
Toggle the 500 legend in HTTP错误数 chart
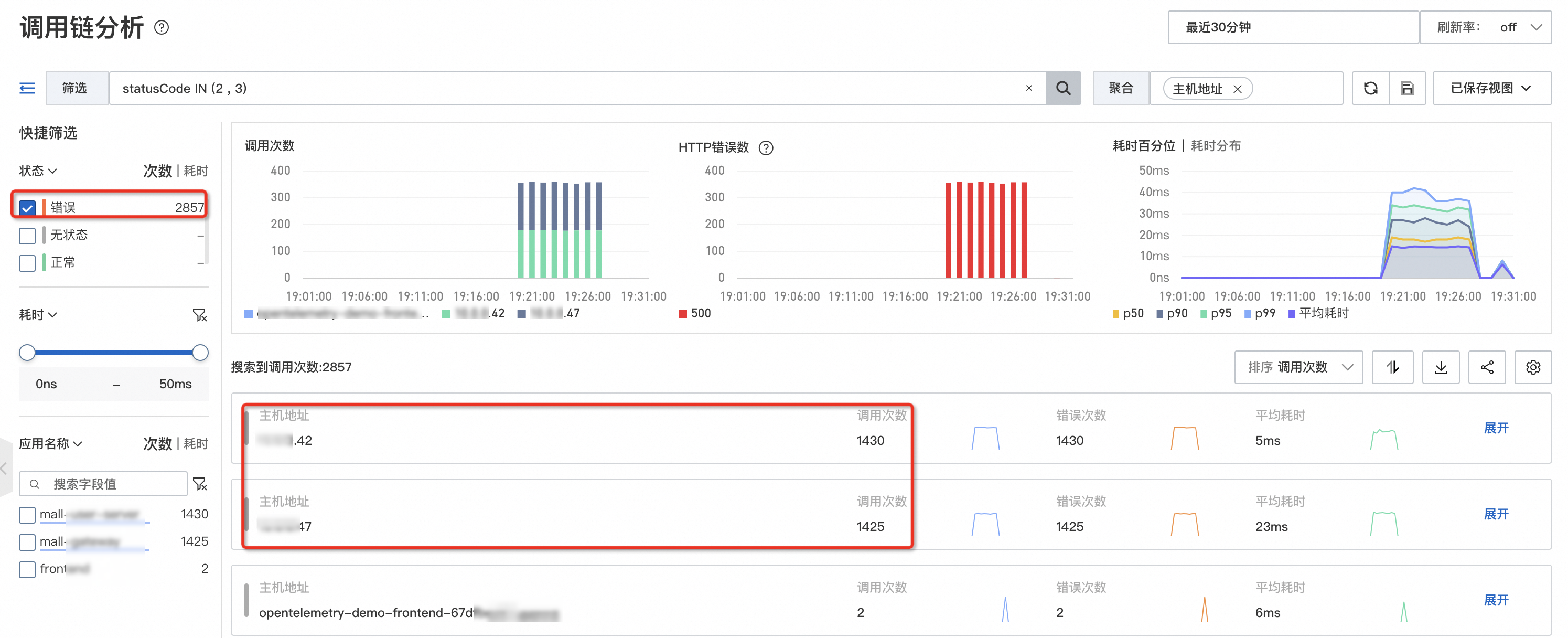(694, 314)
